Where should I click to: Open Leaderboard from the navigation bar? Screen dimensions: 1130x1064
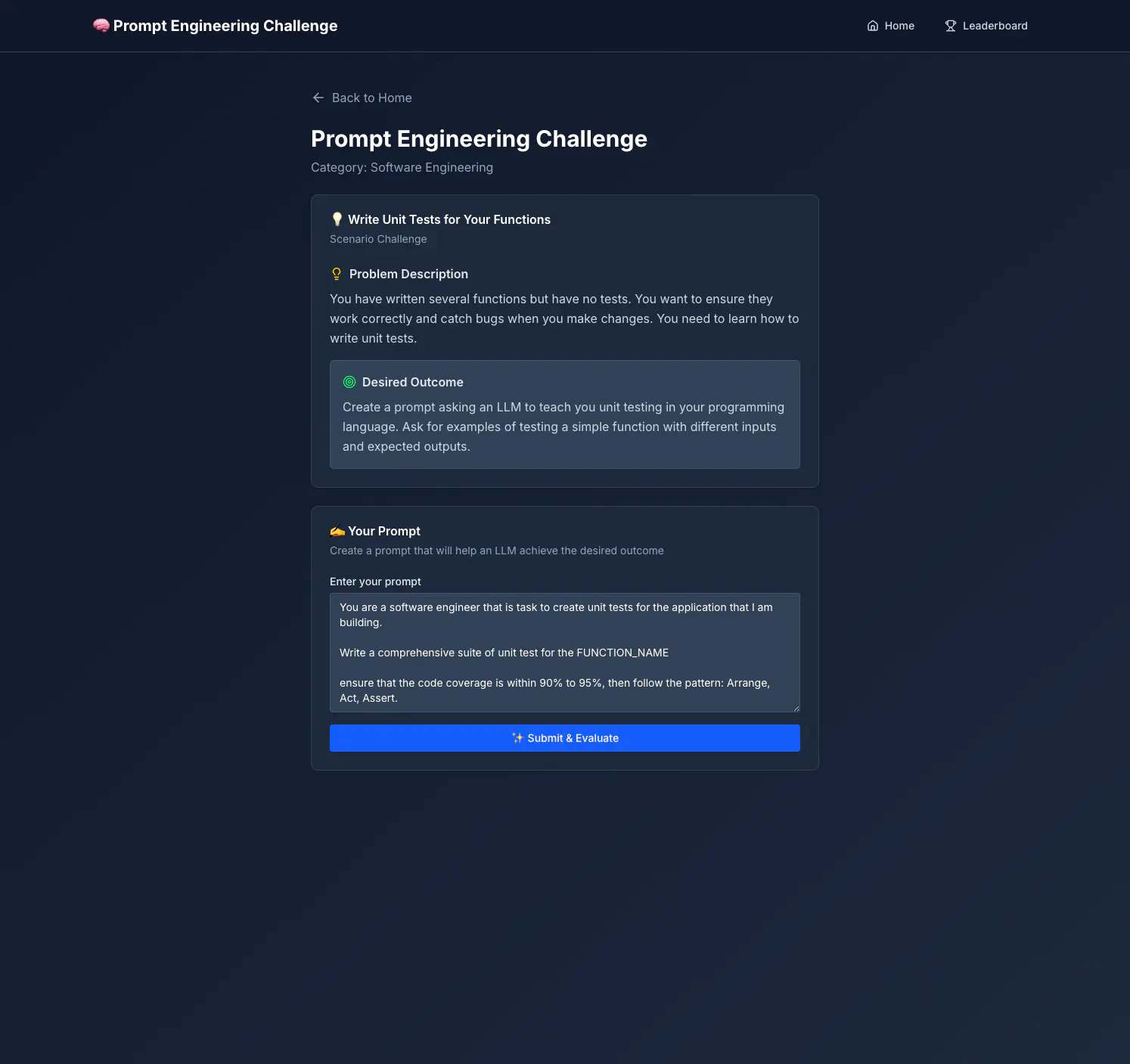click(x=995, y=25)
